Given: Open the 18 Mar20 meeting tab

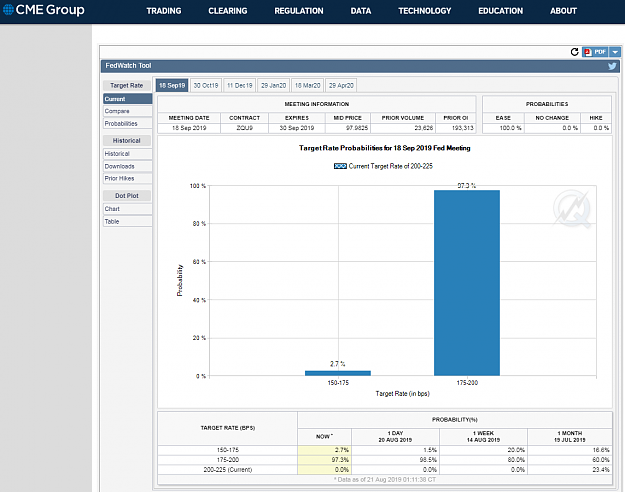Looking at the screenshot, I should [x=307, y=85].
